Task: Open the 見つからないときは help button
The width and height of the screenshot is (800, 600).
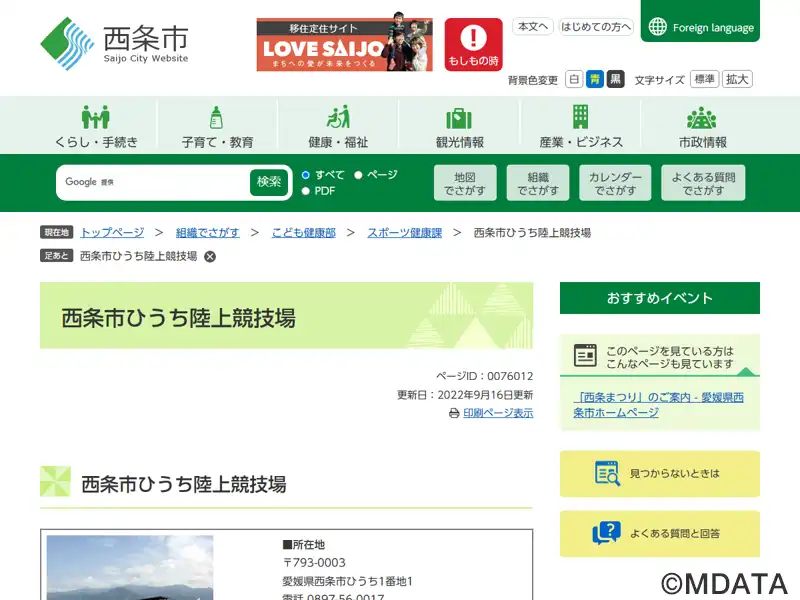Action: coord(660,473)
